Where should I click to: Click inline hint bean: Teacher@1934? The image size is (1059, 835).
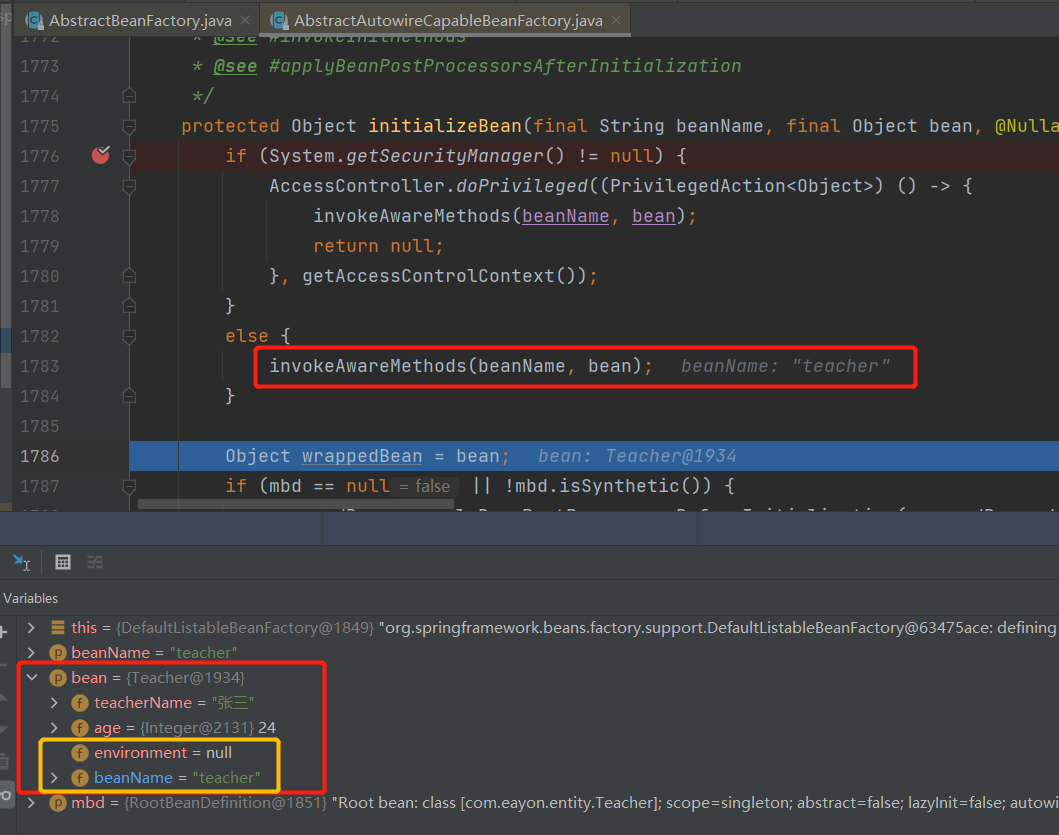click(637, 456)
